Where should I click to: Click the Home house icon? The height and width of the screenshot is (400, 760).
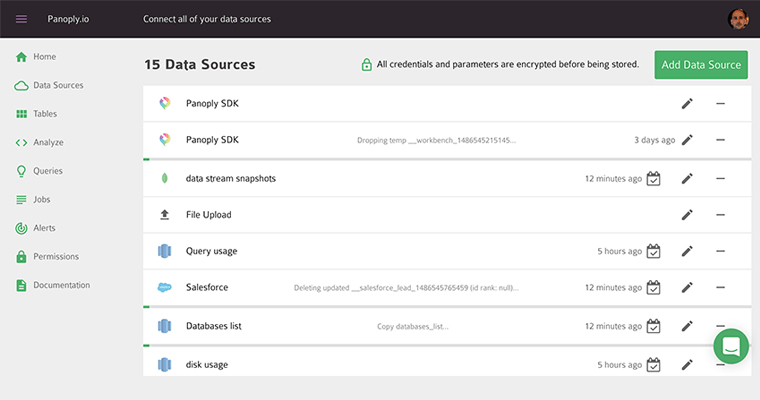click(x=21, y=57)
